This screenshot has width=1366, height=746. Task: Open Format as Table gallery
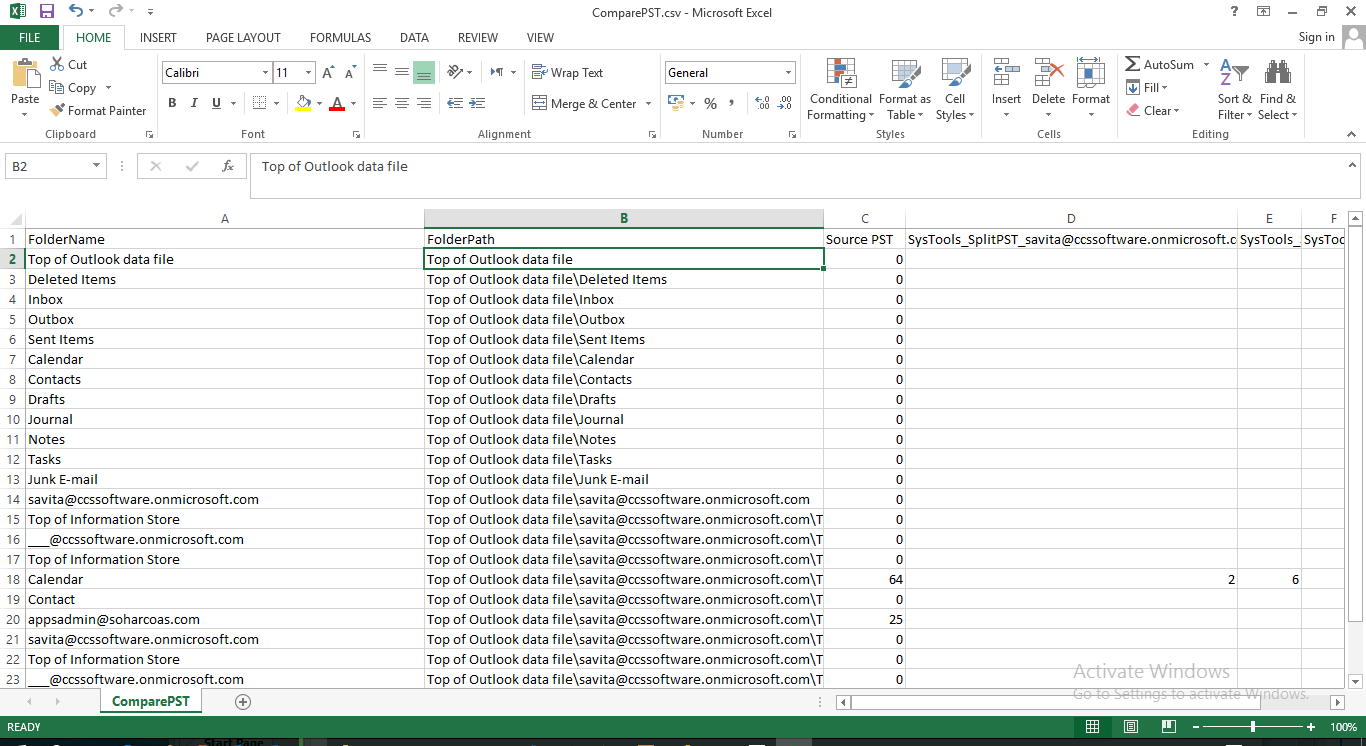point(904,89)
